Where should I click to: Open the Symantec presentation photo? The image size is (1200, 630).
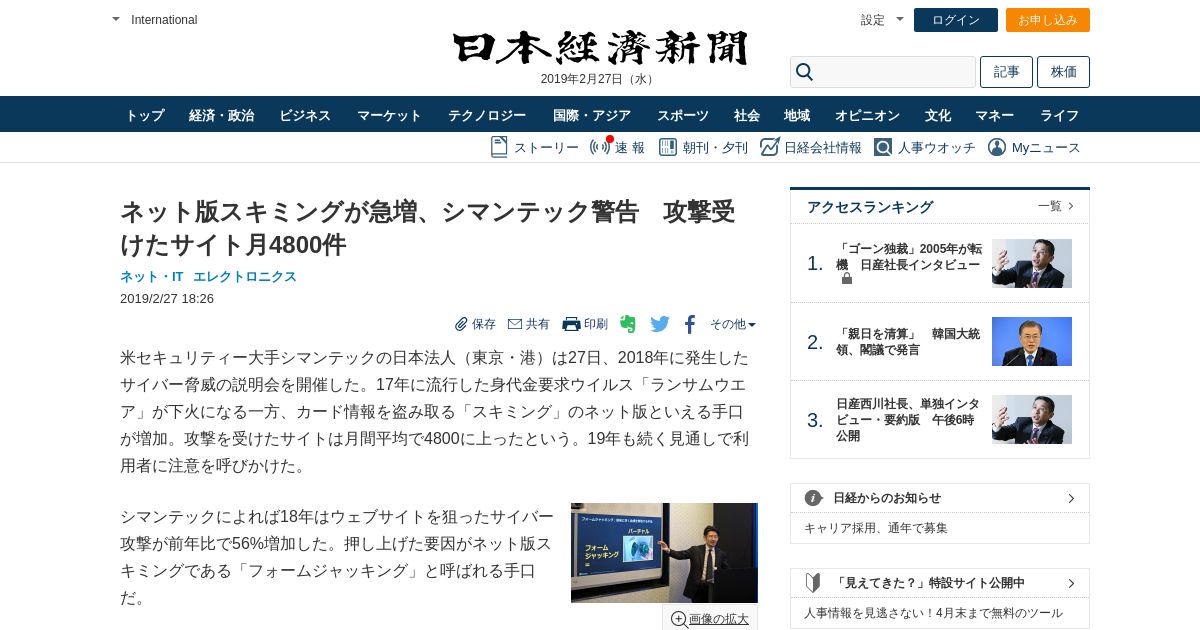pyautogui.click(x=664, y=553)
